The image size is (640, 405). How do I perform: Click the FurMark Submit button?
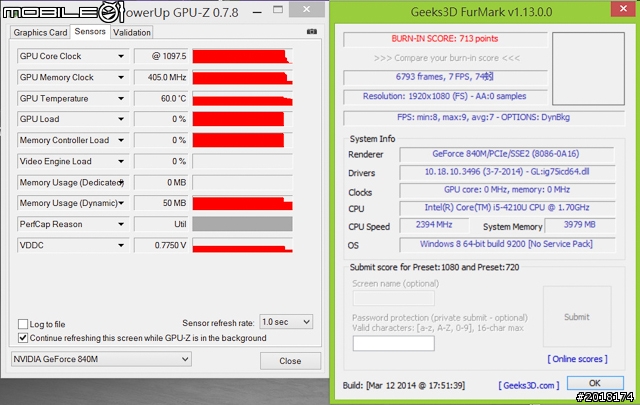click(x=577, y=317)
